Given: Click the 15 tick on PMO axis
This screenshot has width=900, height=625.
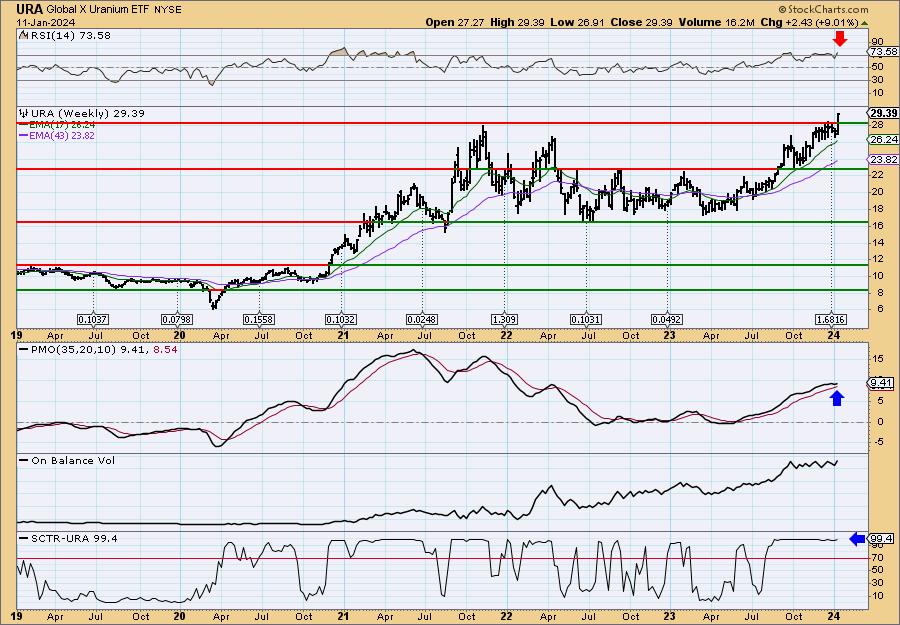Looking at the screenshot, I should coord(876,359).
